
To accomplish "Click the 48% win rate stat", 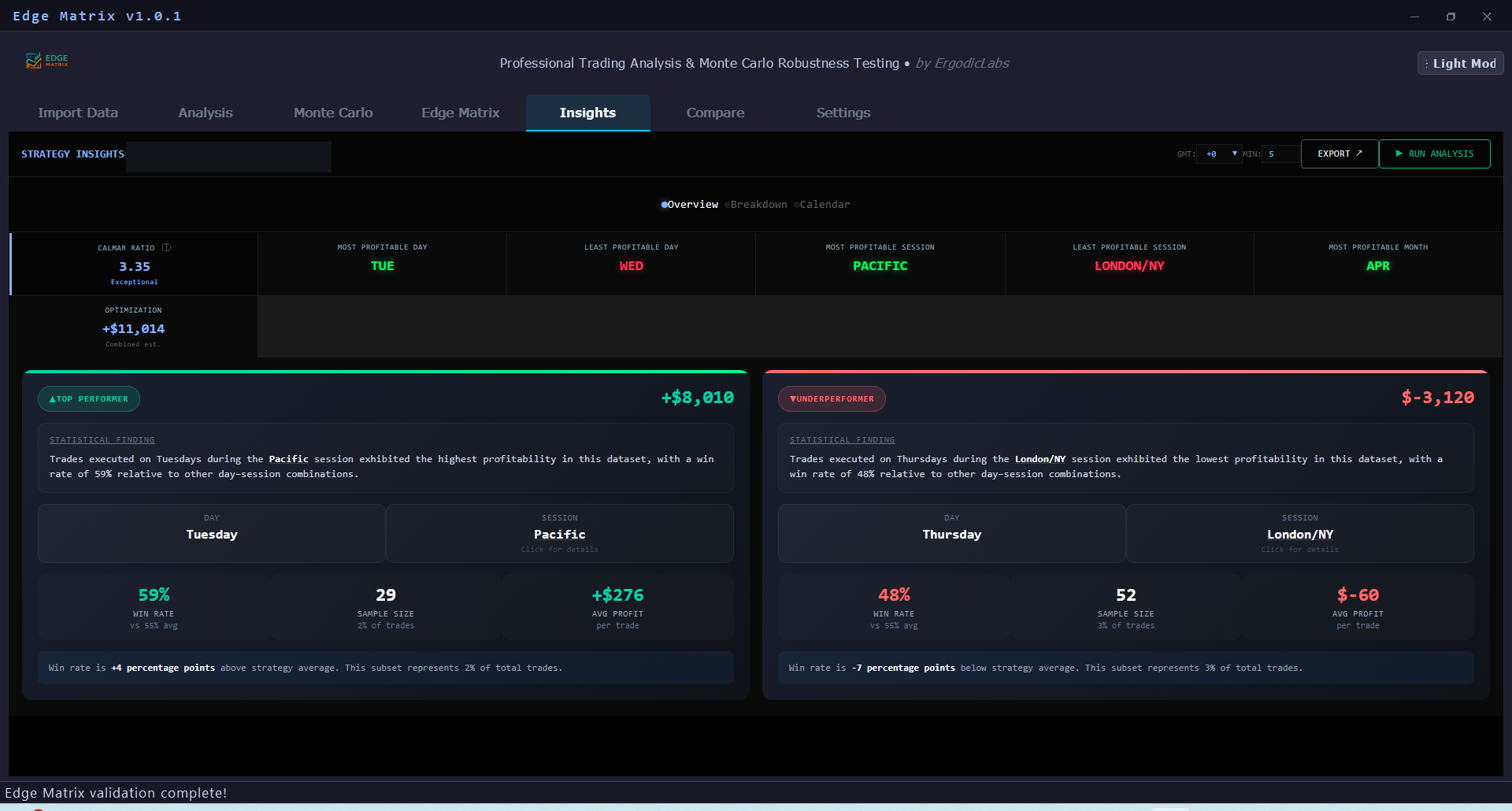I will coord(894,607).
